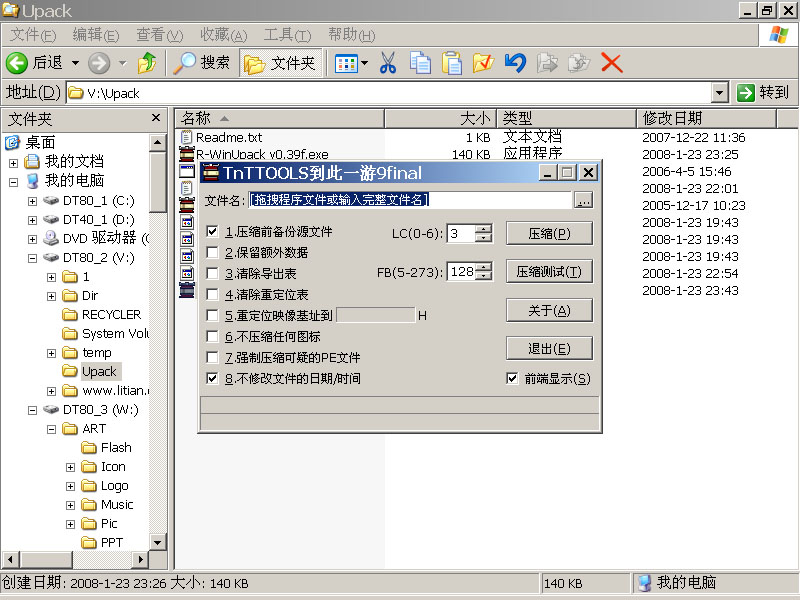Screen dimensions: 800x600
Task: Click the About (A) button
Action: point(549,310)
